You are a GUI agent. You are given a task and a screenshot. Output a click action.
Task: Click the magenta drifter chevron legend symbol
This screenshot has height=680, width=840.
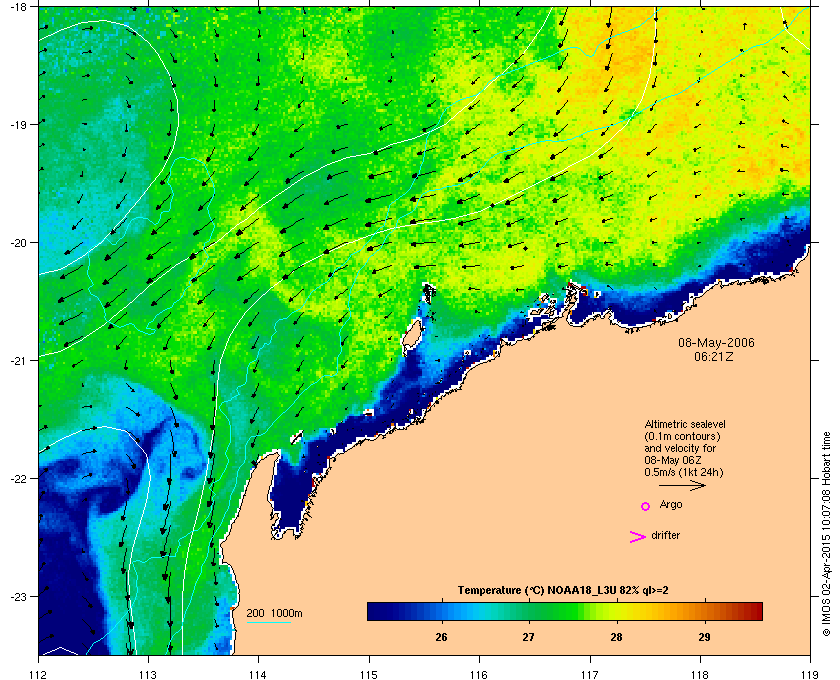pos(638,537)
